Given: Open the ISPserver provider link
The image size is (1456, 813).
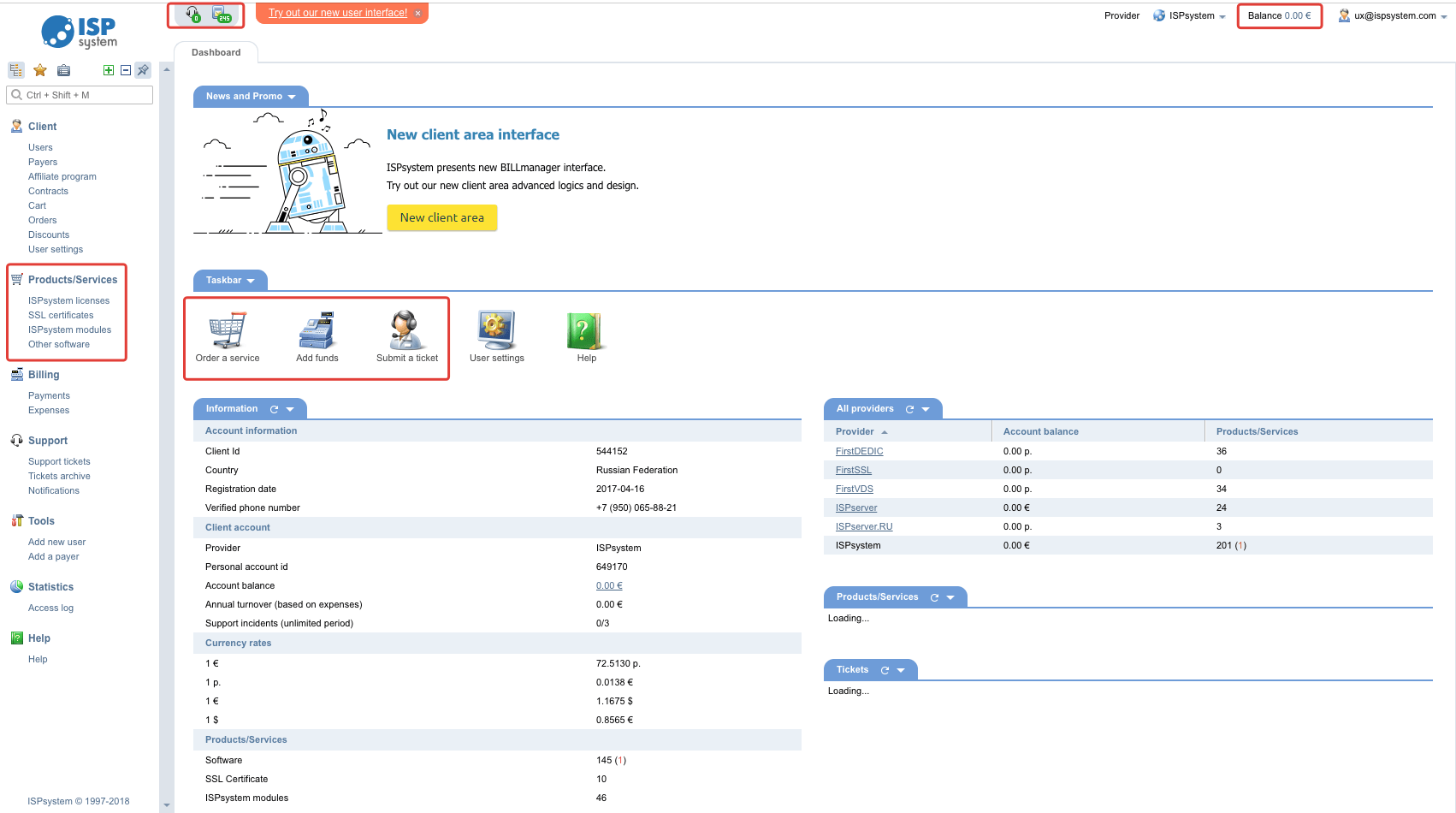Looking at the screenshot, I should [x=855, y=507].
